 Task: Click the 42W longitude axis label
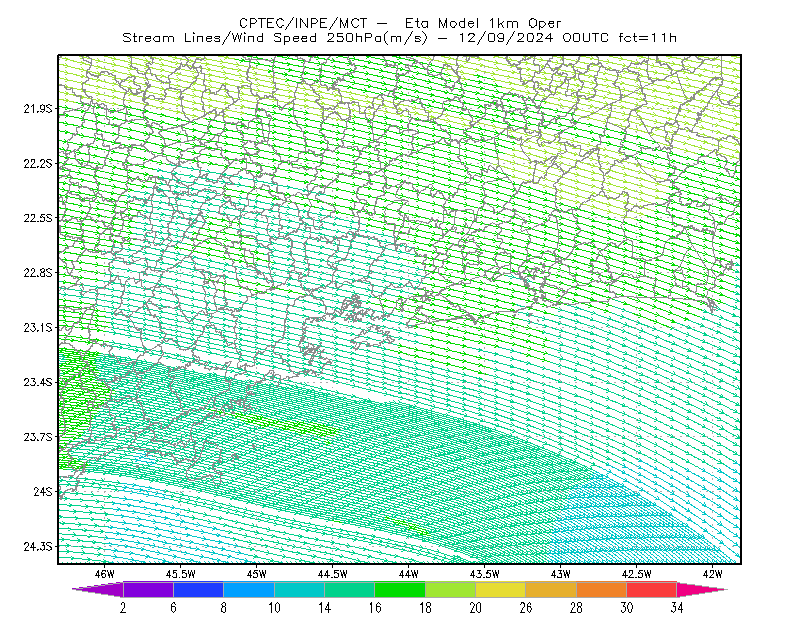point(713,574)
